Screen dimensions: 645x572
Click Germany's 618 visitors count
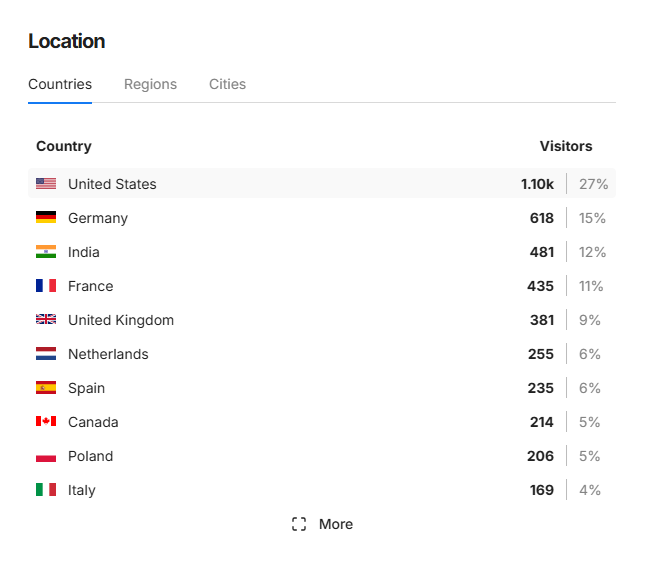(541, 218)
